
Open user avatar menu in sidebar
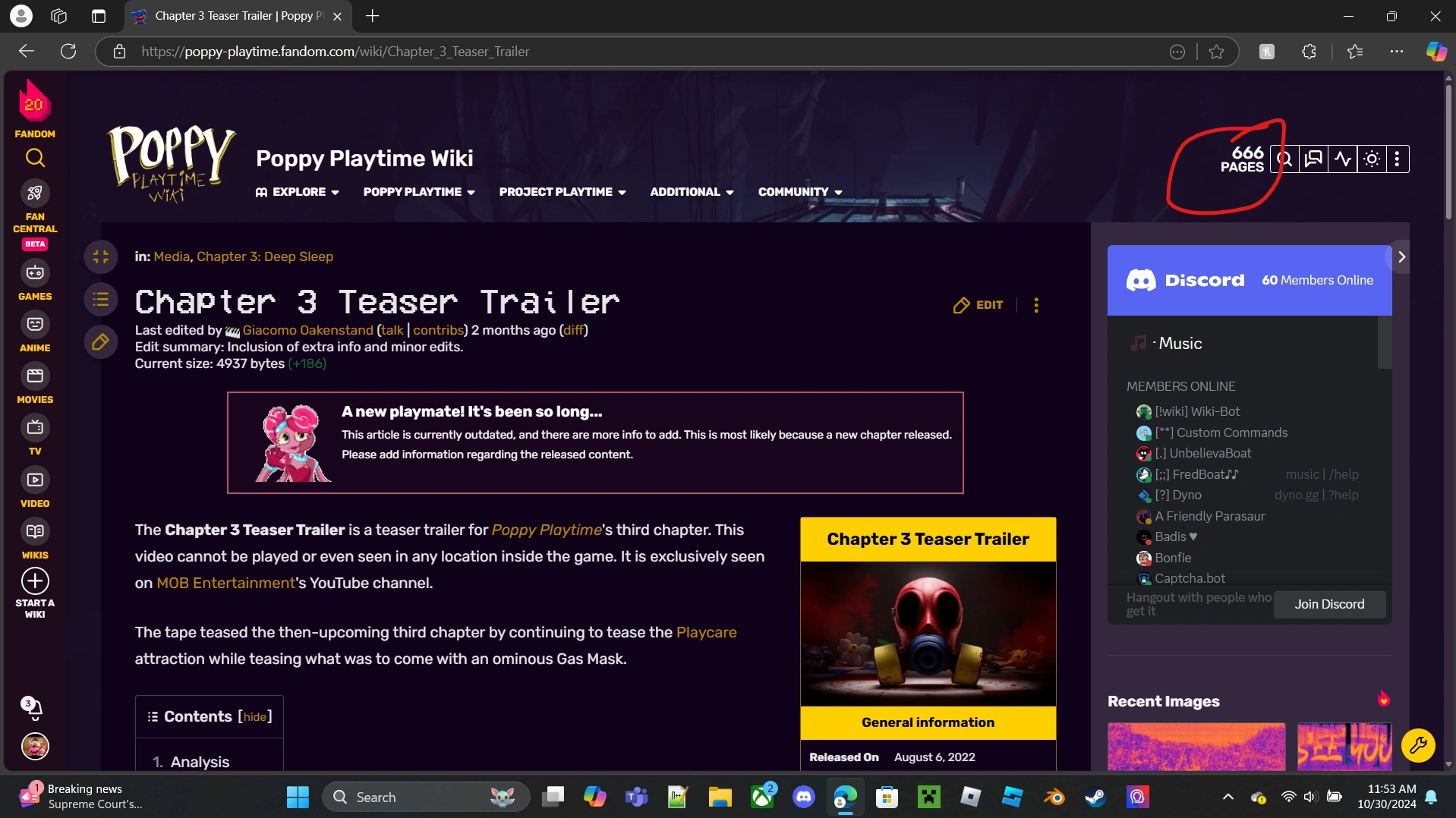(35, 747)
